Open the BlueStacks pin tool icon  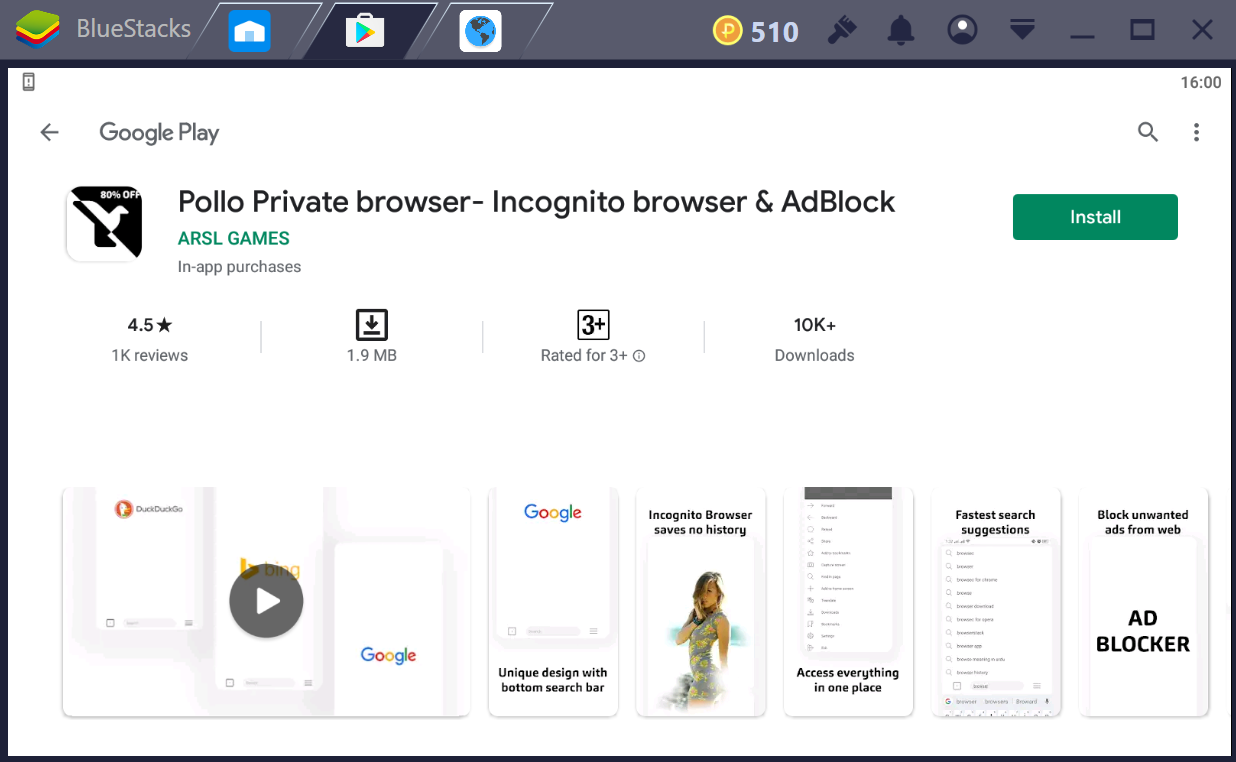[842, 31]
